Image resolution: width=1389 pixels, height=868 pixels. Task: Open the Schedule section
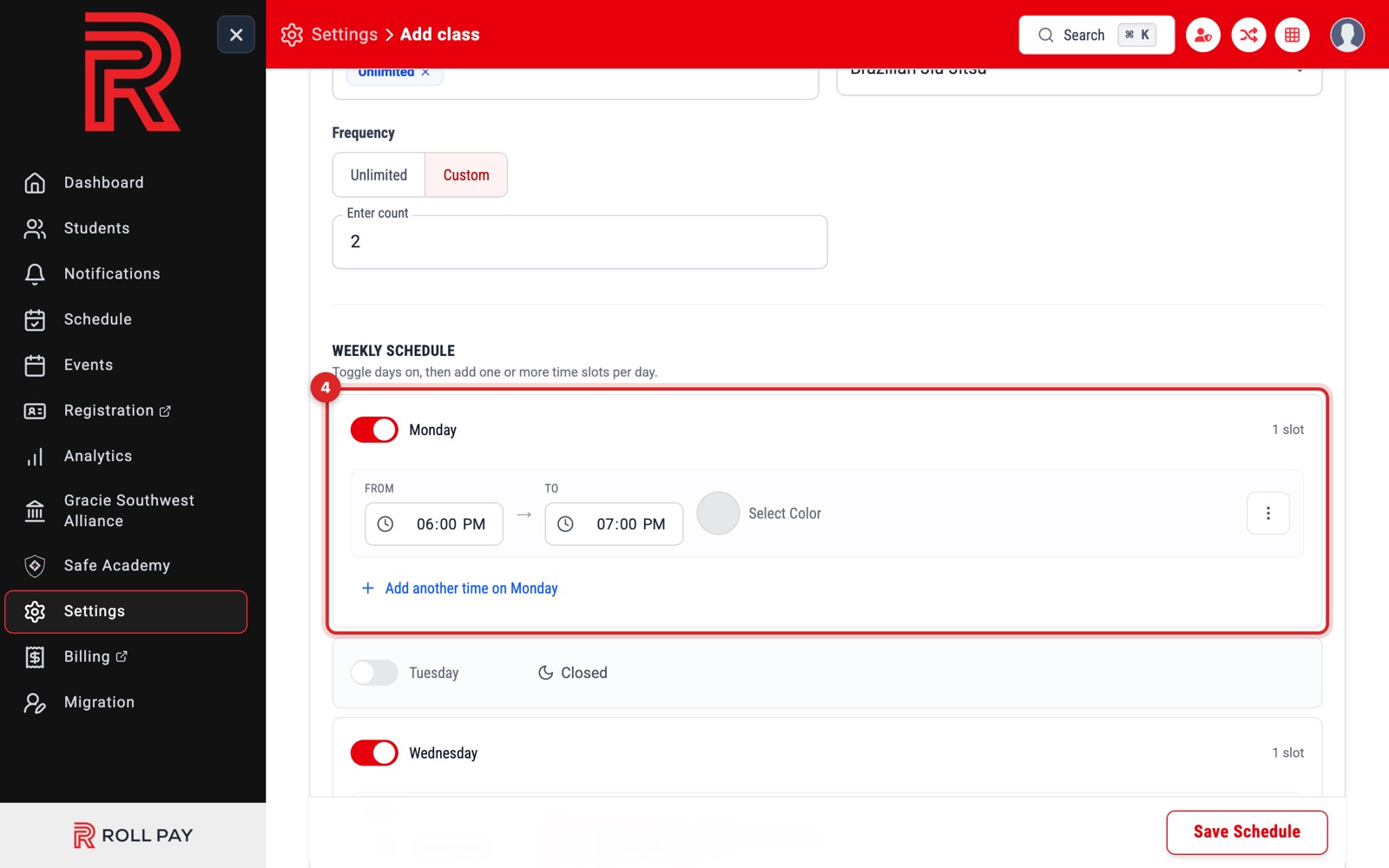(x=98, y=319)
